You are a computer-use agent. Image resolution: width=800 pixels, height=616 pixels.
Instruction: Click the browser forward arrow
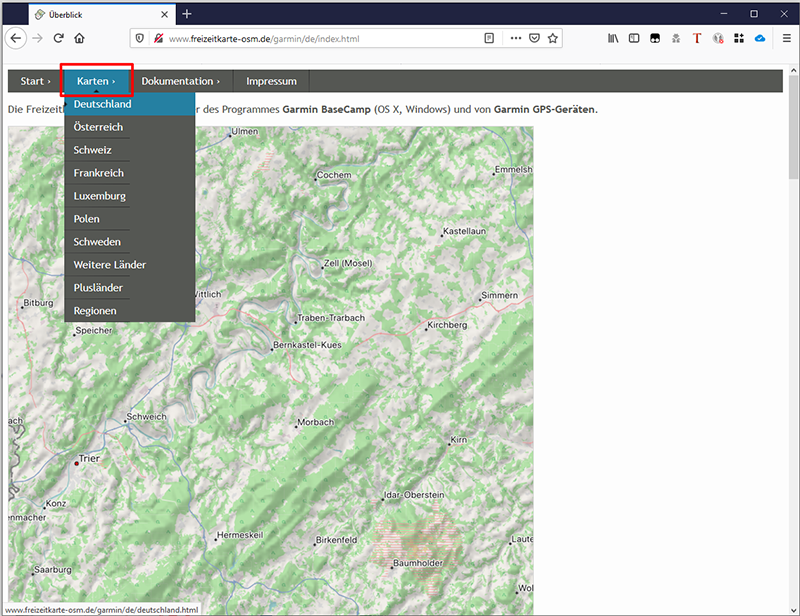point(37,38)
